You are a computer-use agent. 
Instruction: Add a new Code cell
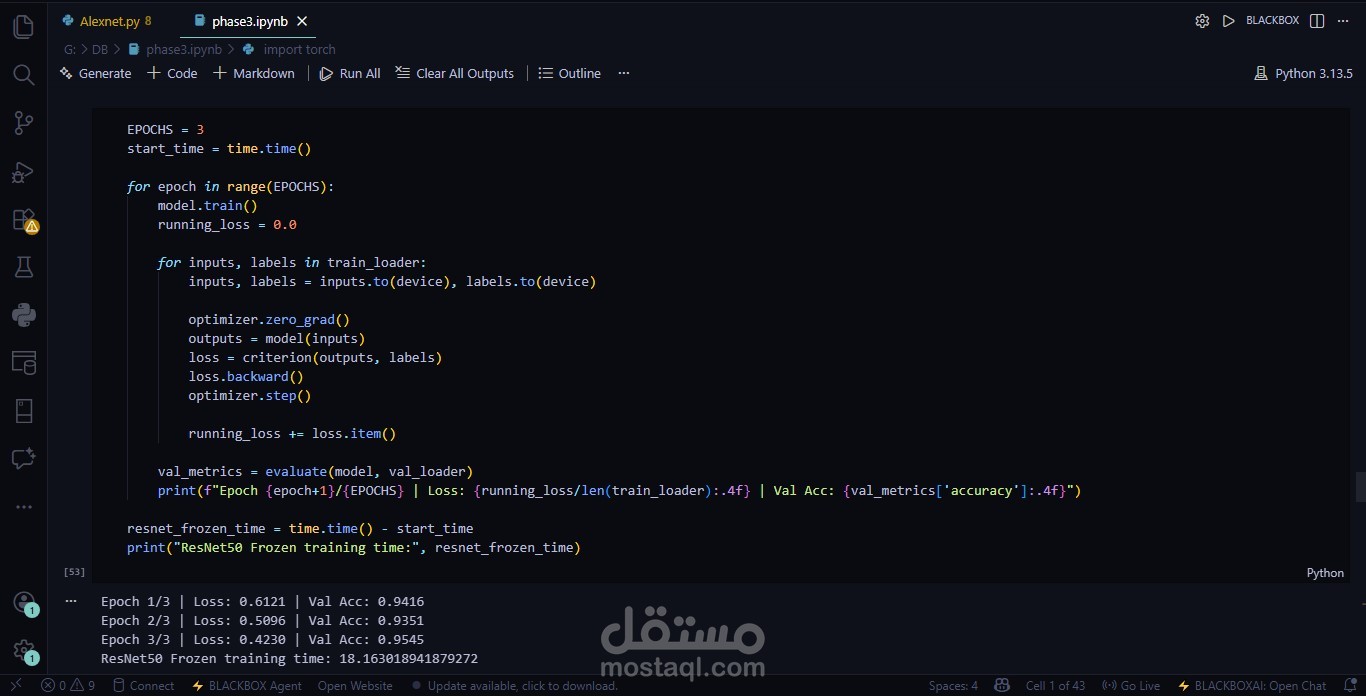tap(172, 73)
